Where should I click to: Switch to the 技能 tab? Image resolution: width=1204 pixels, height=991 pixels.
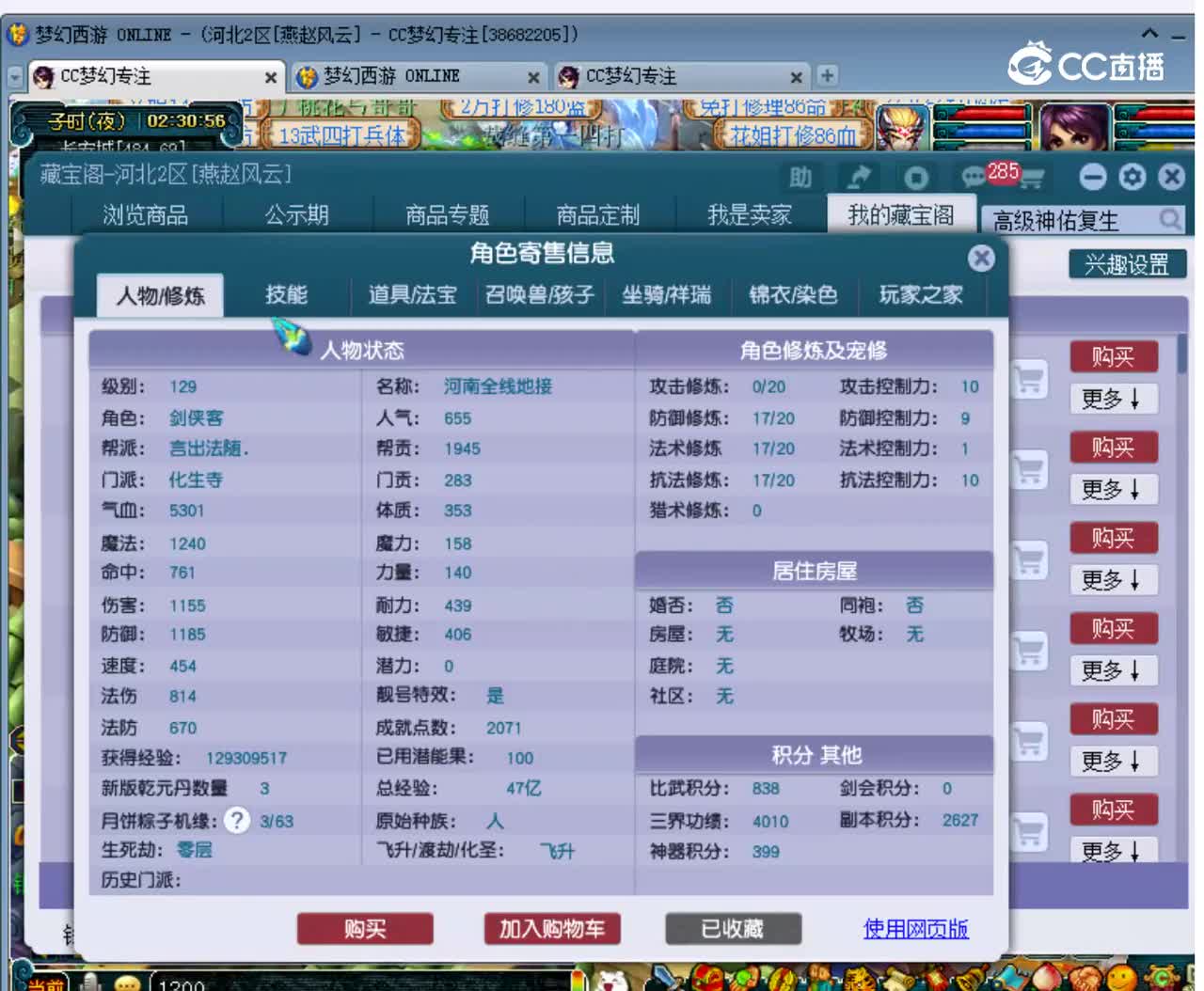pos(286,294)
